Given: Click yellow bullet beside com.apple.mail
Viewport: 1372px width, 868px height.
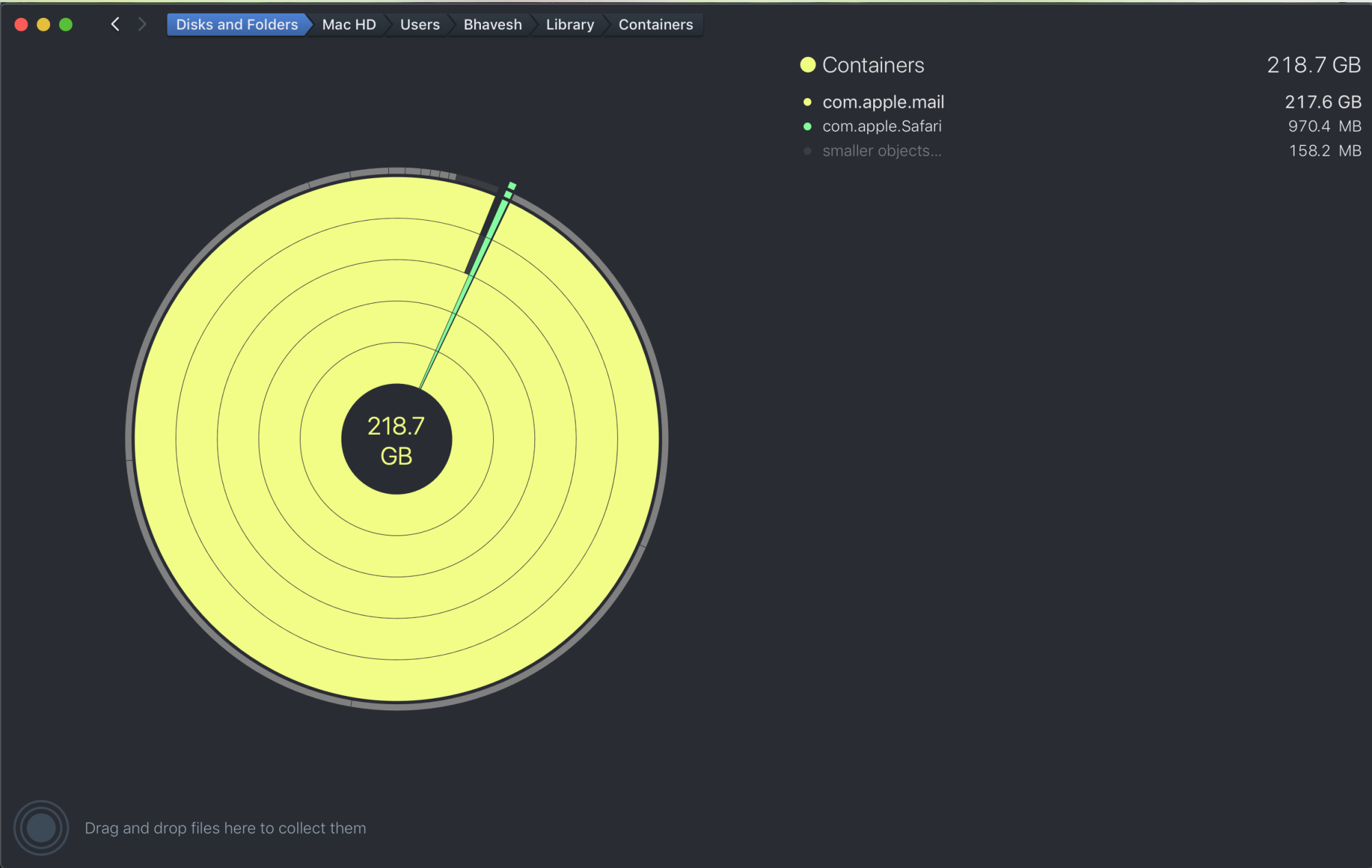Looking at the screenshot, I should click(x=807, y=102).
